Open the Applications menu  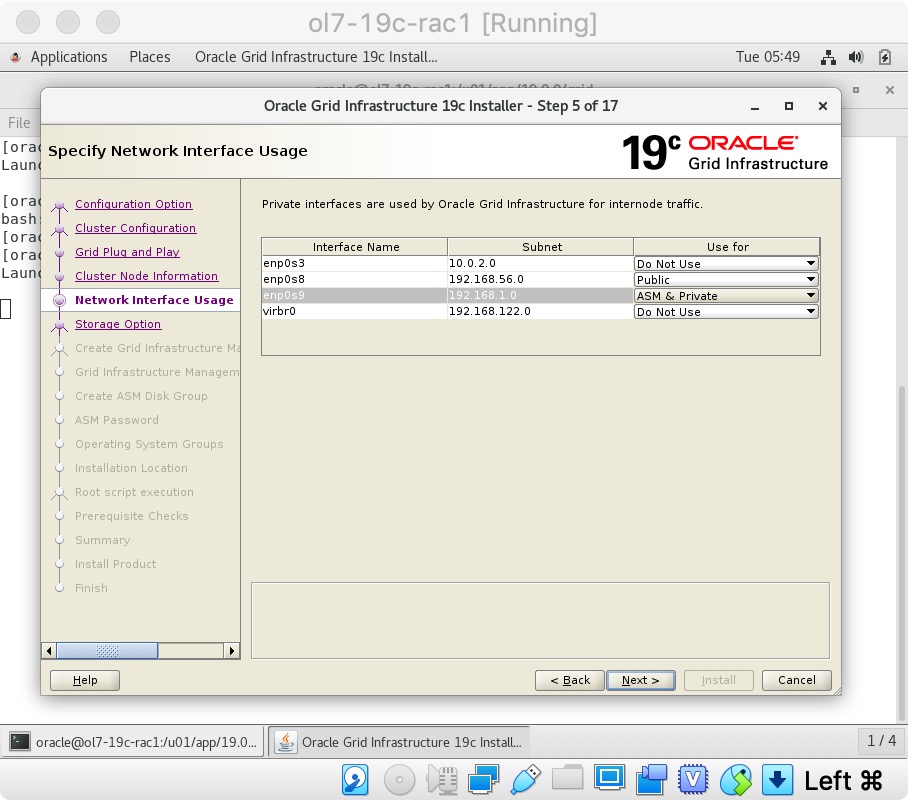click(x=69, y=57)
